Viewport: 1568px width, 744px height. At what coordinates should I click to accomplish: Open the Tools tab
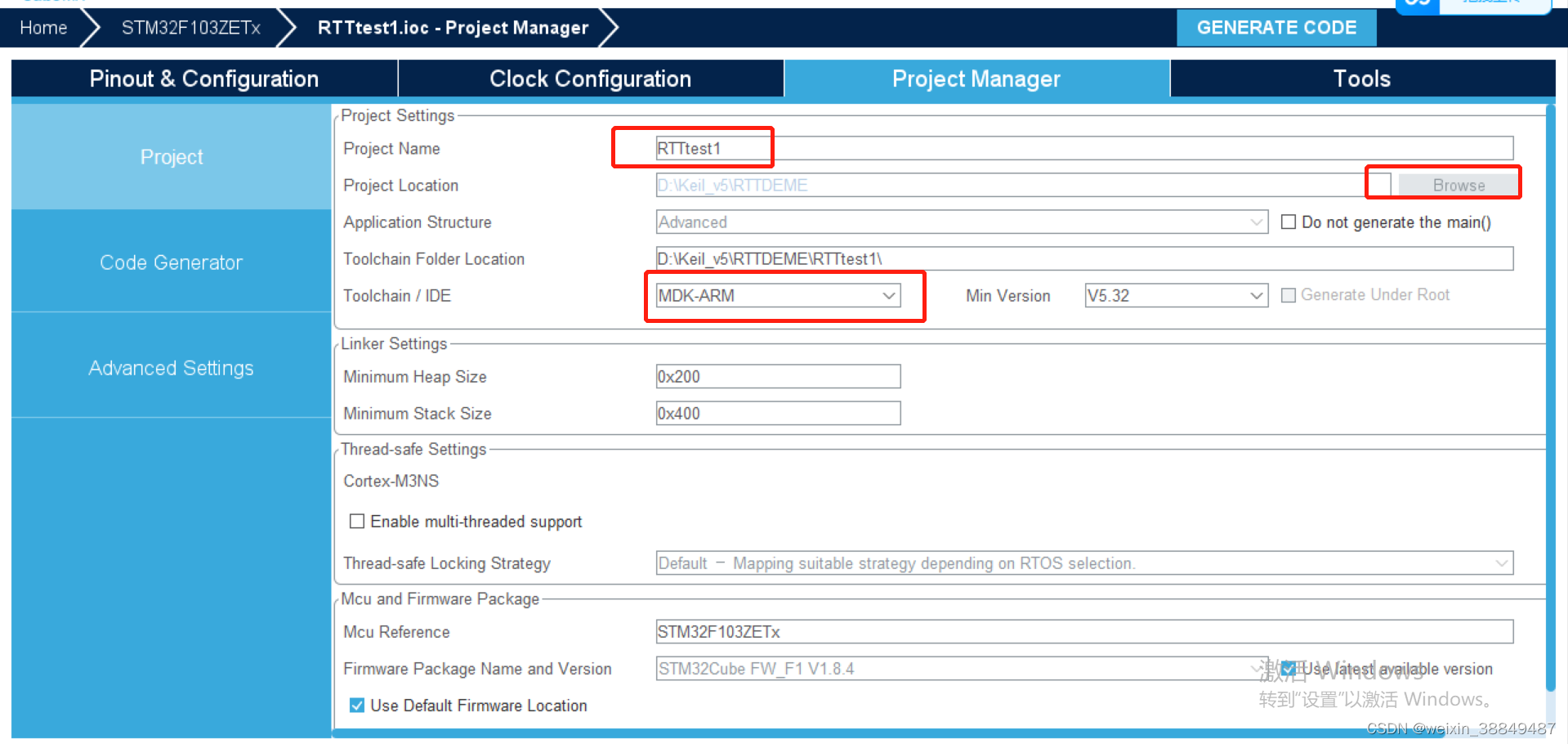pyautogui.click(x=1362, y=78)
